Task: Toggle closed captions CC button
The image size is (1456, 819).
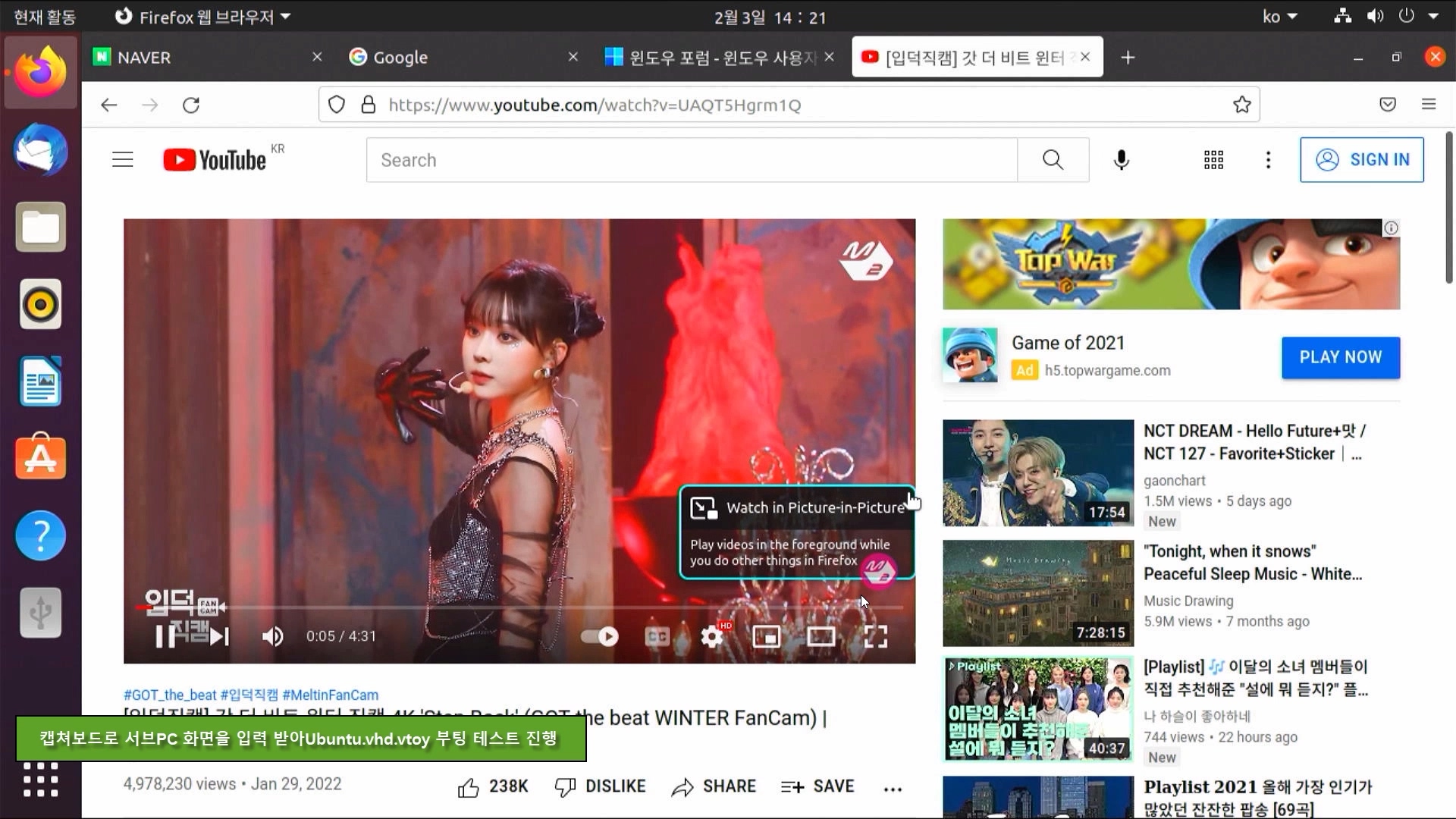Action: click(657, 637)
